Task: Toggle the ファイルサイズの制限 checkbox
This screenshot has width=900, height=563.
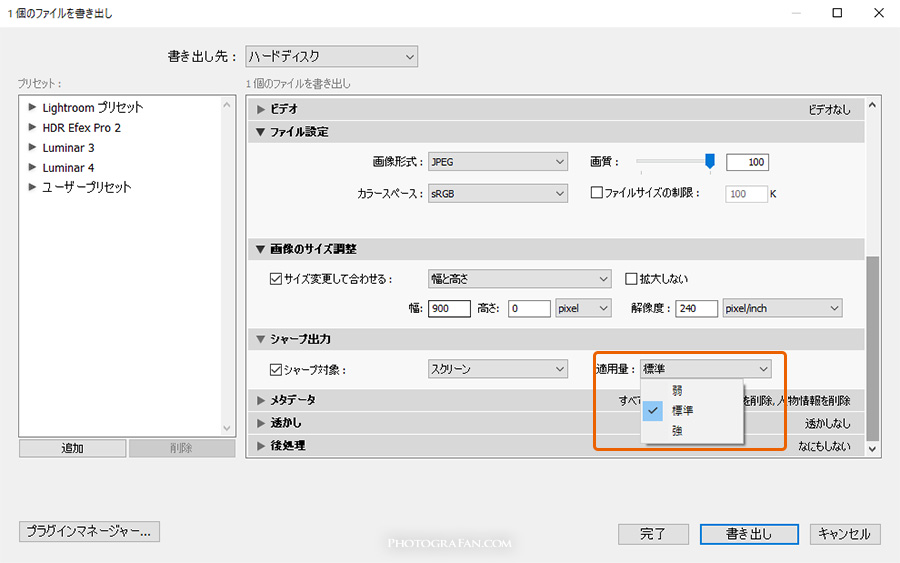Action: pyautogui.click(x=596, y=193)
